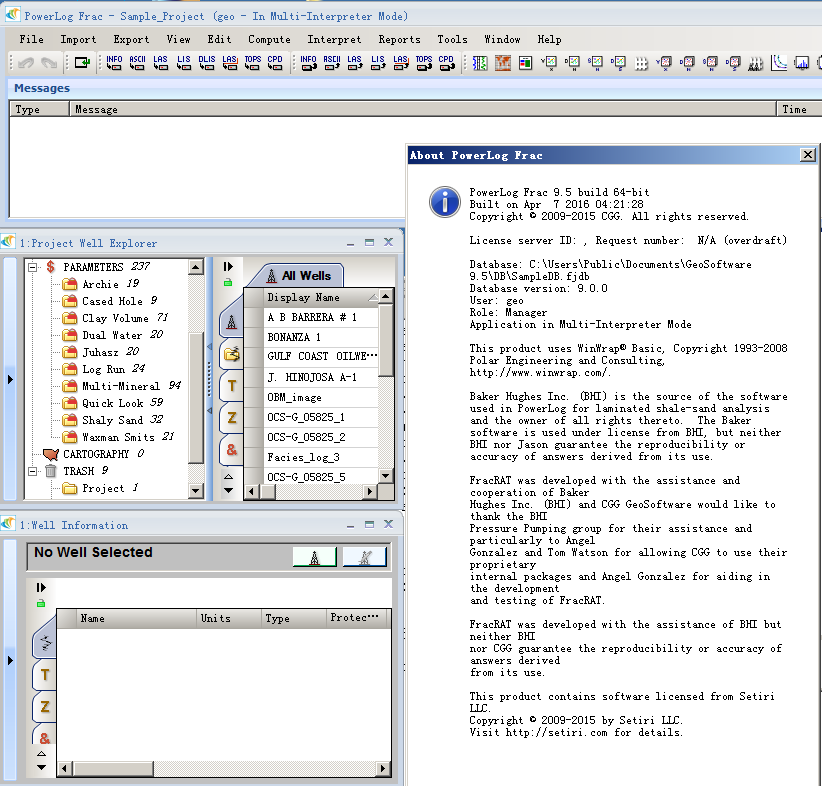This screenshot has width=822, height=786.
Task: Select the T side tab in Well Information
Action: (x=45, y=675)
